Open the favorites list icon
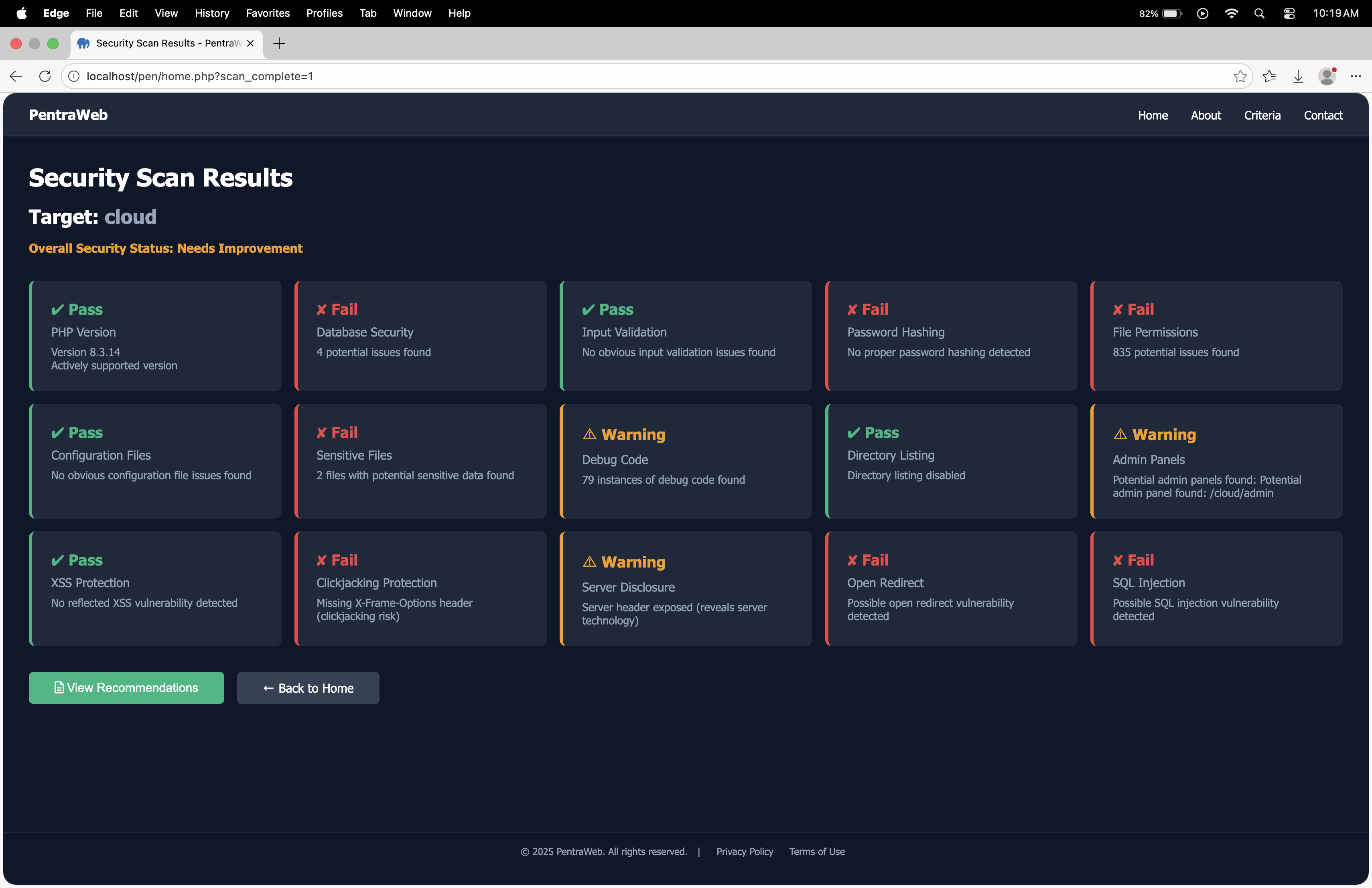1372x888 pixels. point(1269,76)
